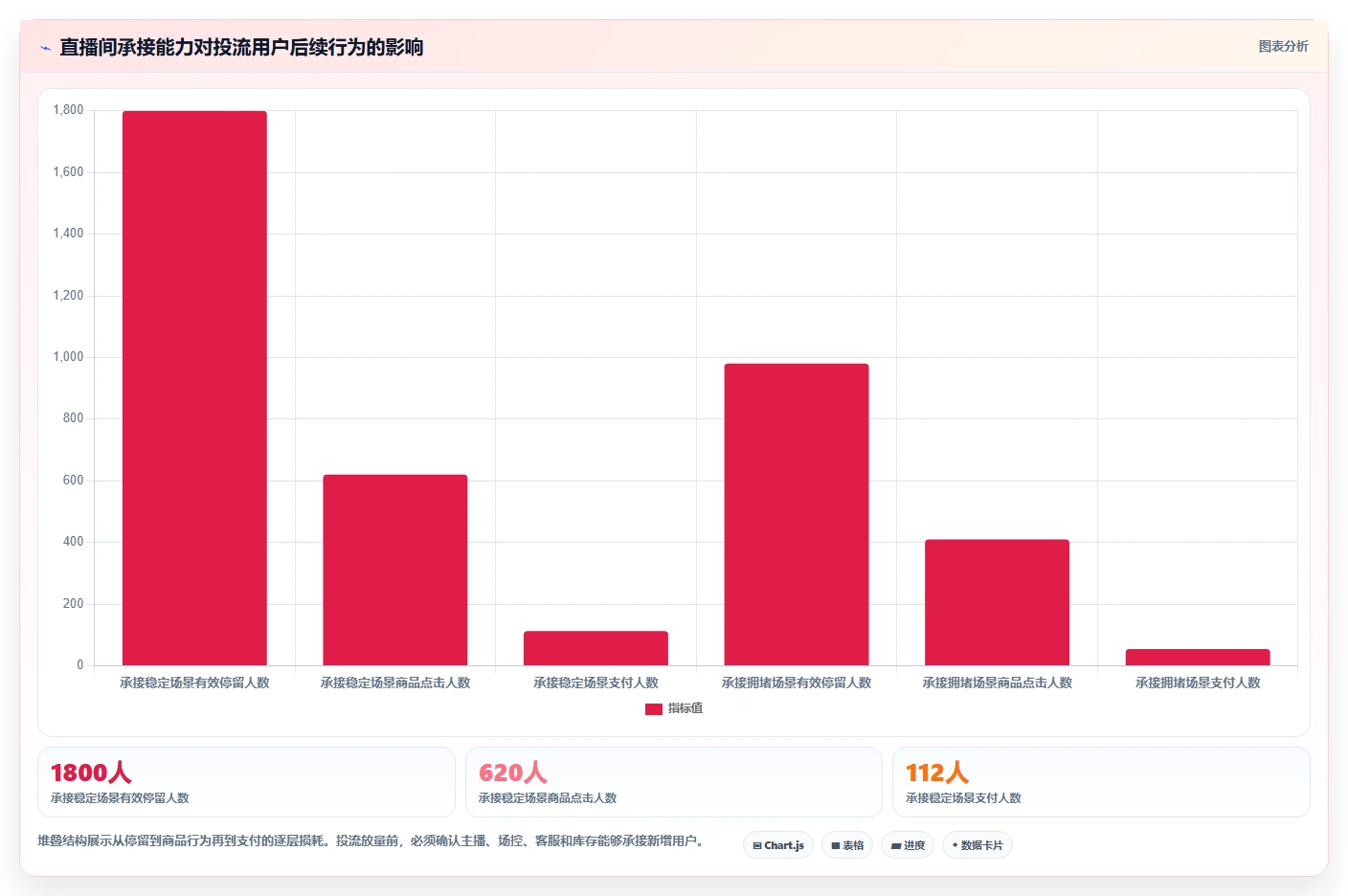
Task: Toggle the 指标值 legend color swatch
Action: 654,708
